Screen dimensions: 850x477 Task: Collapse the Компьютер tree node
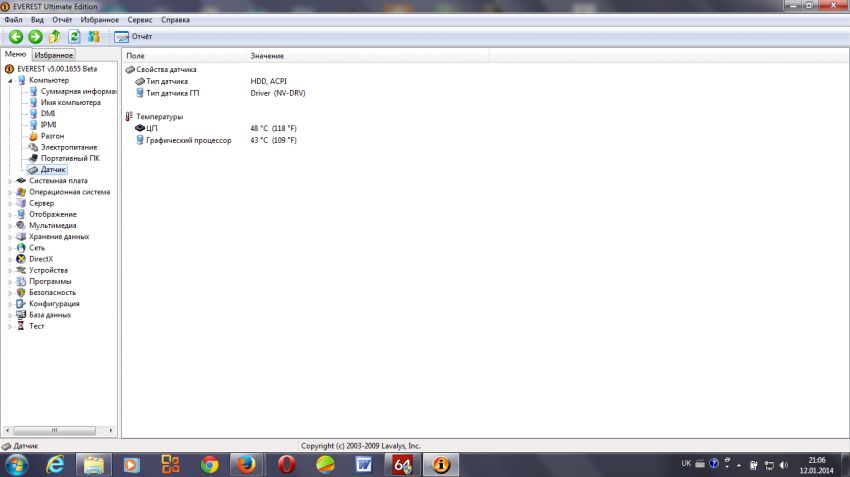click(10, 81)
